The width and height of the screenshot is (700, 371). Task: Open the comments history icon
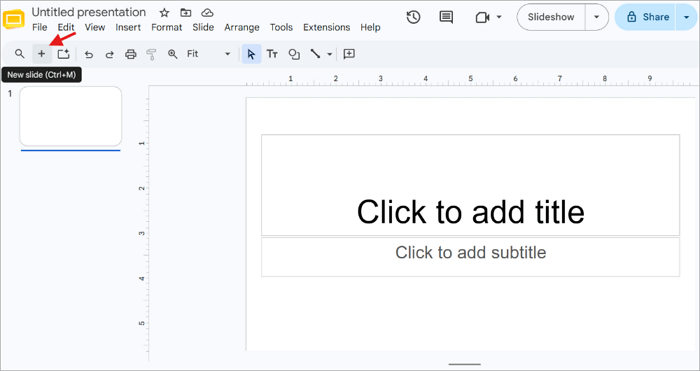pyautogui.click(x=446, y=17)
